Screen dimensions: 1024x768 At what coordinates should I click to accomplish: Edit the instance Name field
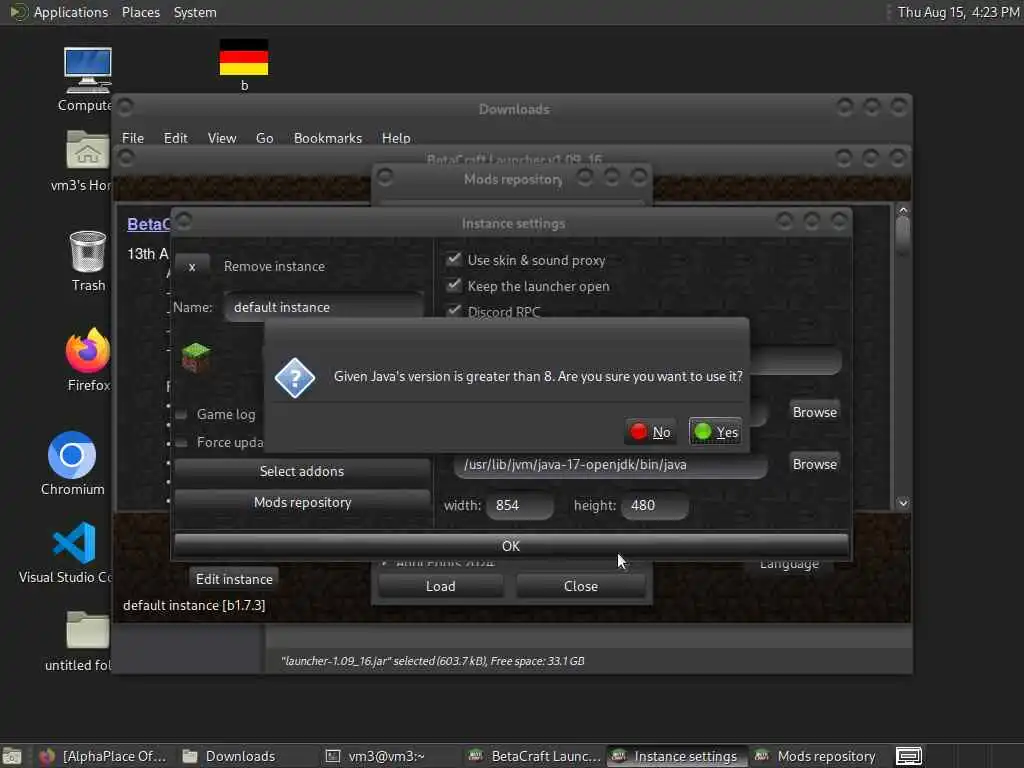pyautogui.click(x=324, y=307)
